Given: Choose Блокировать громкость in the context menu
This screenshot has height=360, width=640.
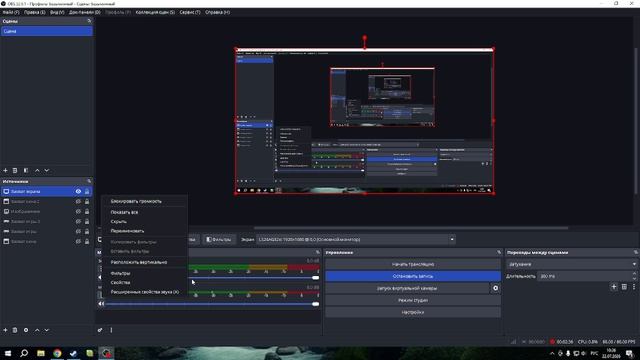Looking at the screenshot, I should (x=144, y=201).
